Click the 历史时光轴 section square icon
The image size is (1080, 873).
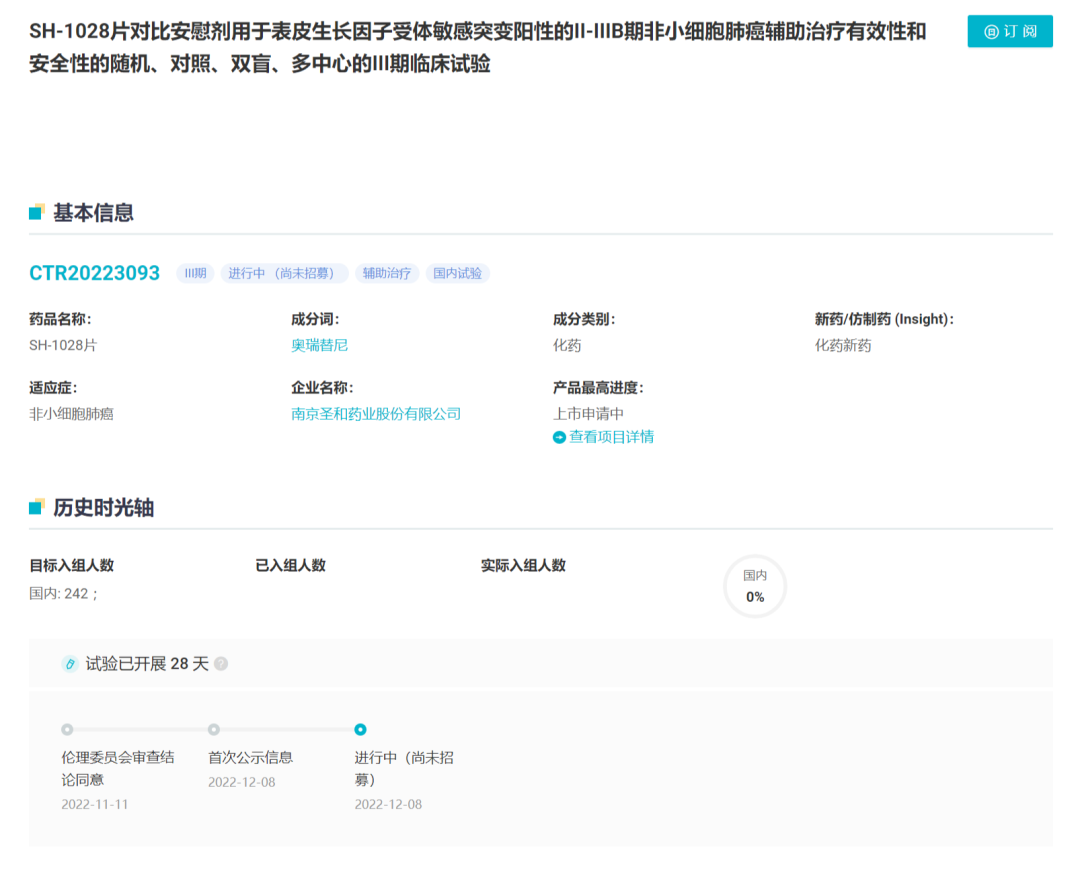coord(37,507)
